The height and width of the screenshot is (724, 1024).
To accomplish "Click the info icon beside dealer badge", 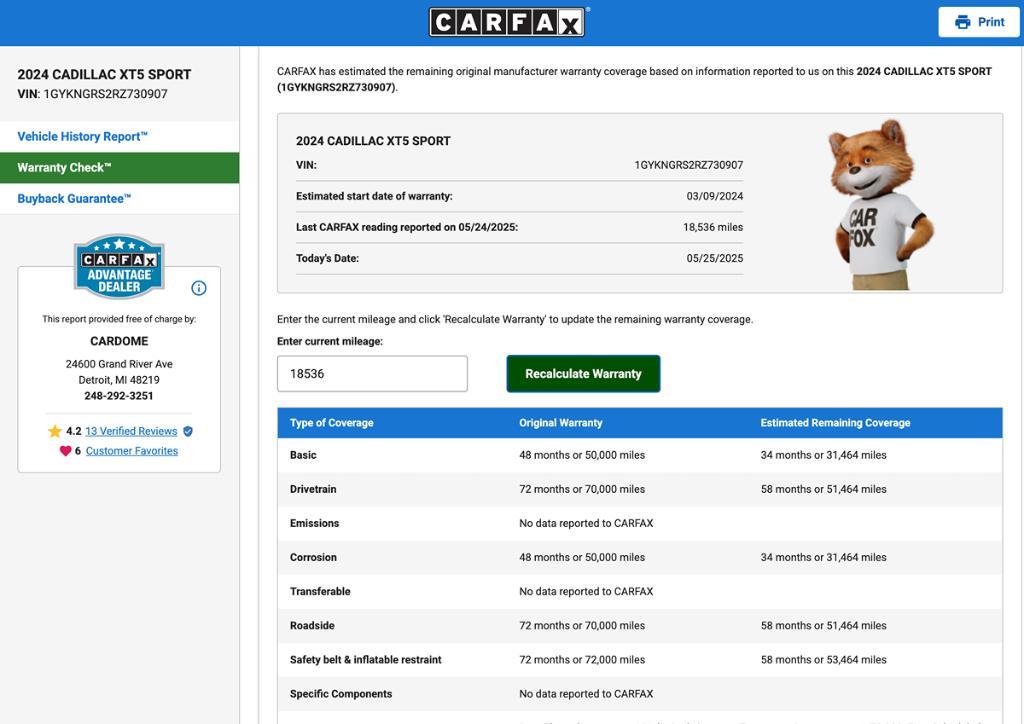I will coord(199,288).
